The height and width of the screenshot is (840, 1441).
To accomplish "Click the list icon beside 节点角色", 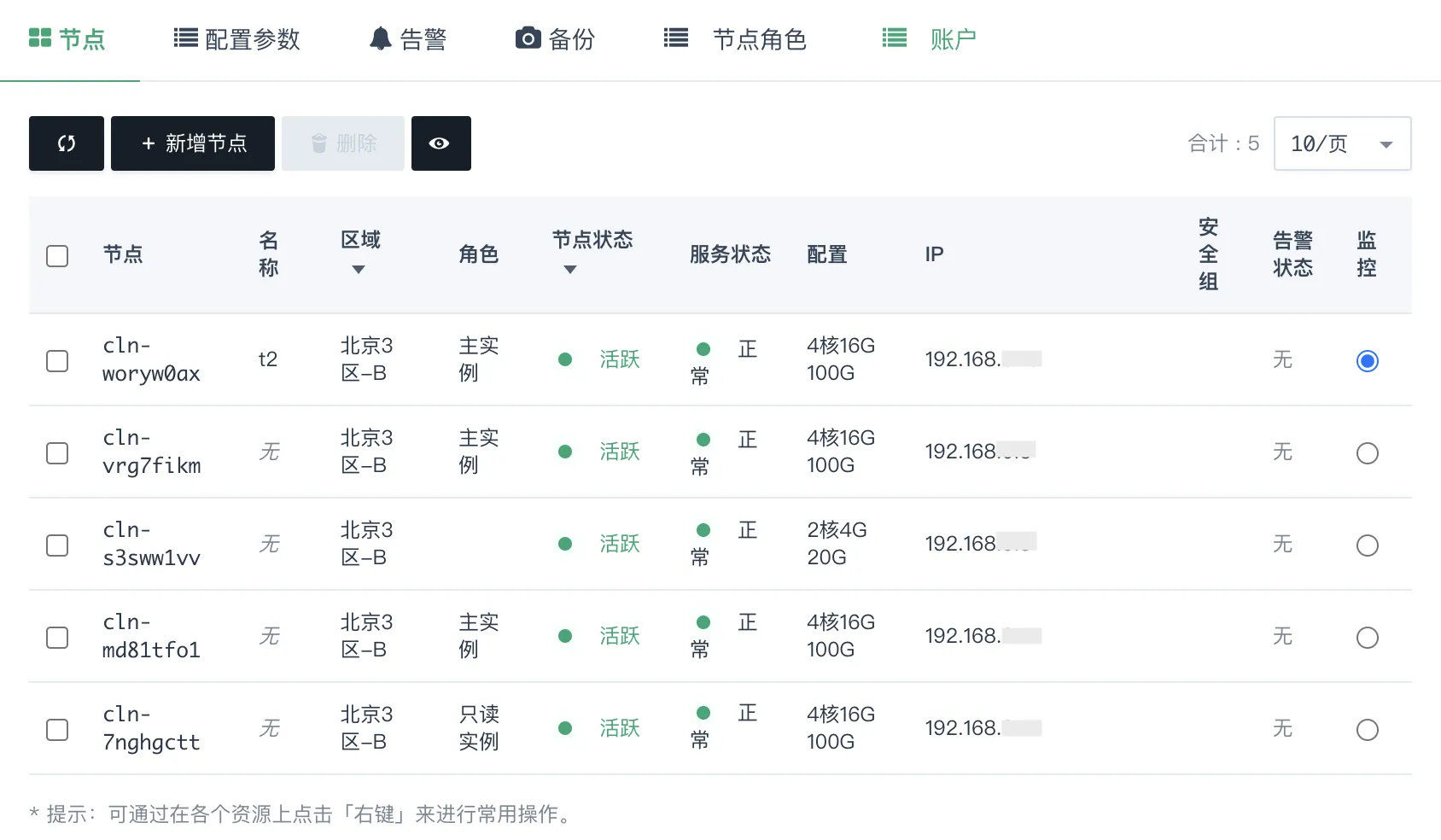I will (676, 38).
